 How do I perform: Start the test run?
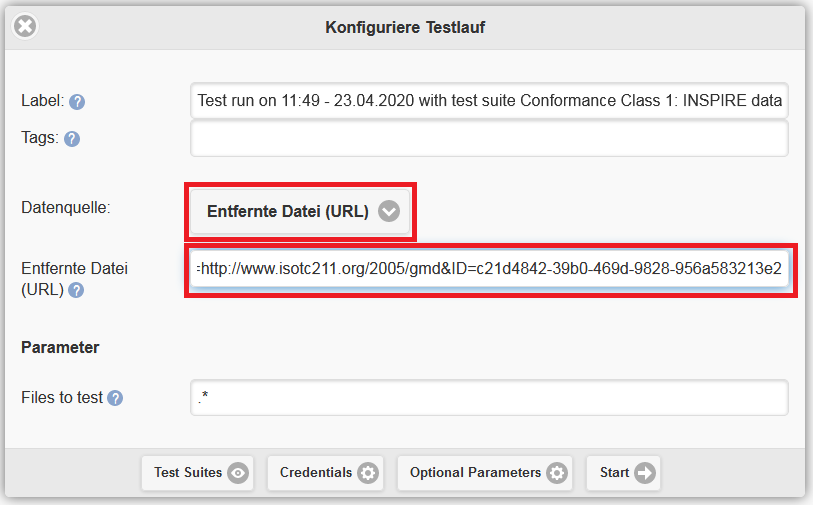coord(623,473)
